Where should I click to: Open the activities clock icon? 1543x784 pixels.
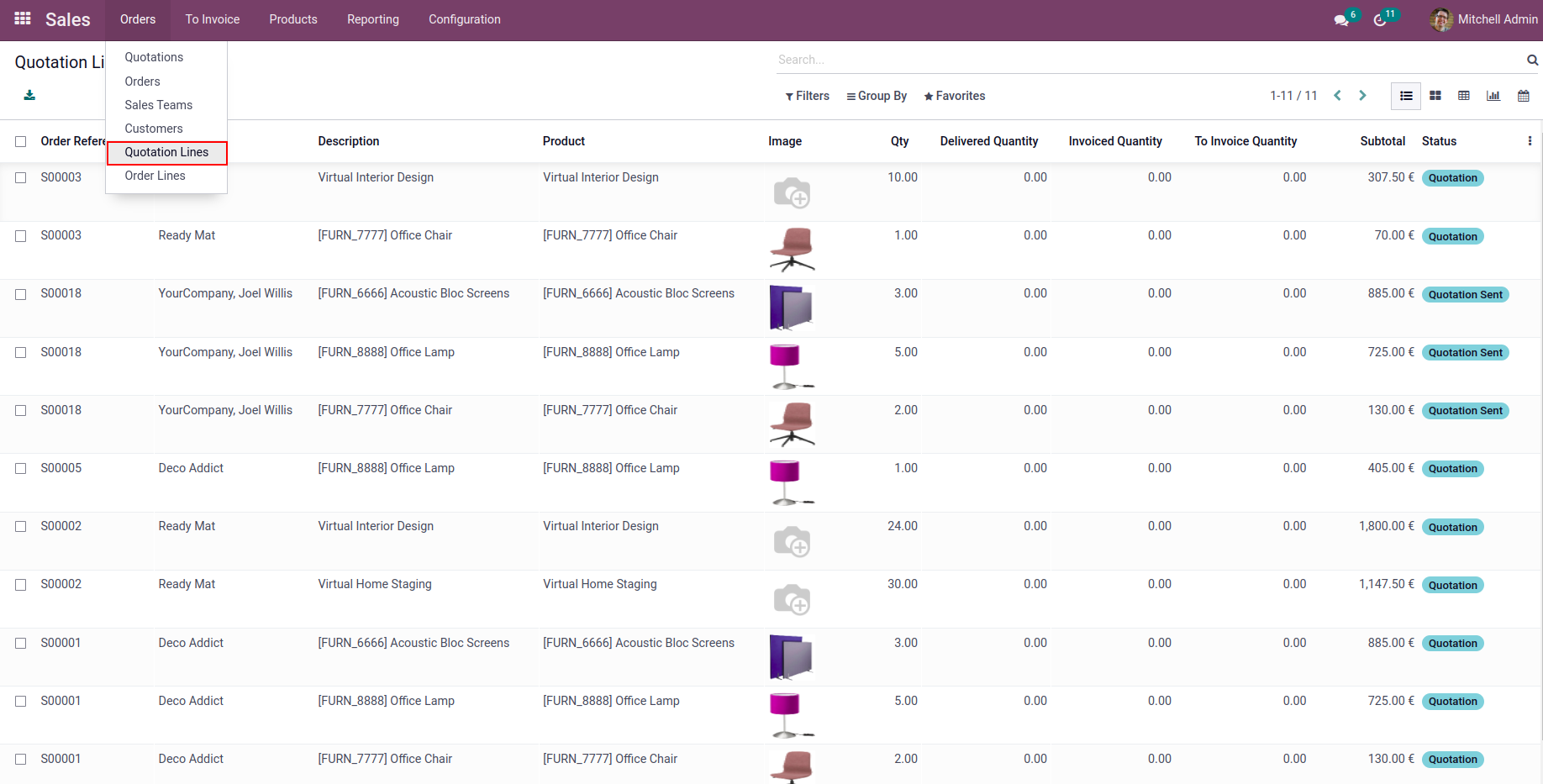tap(1380, 19)
